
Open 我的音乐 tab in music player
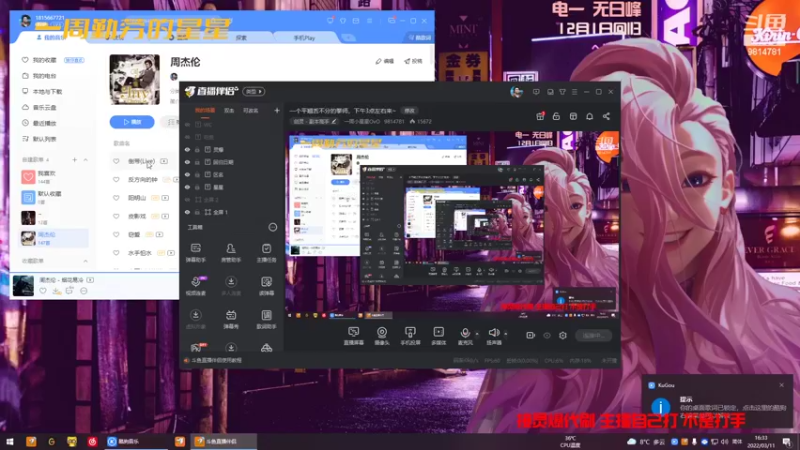pos(52,38)
